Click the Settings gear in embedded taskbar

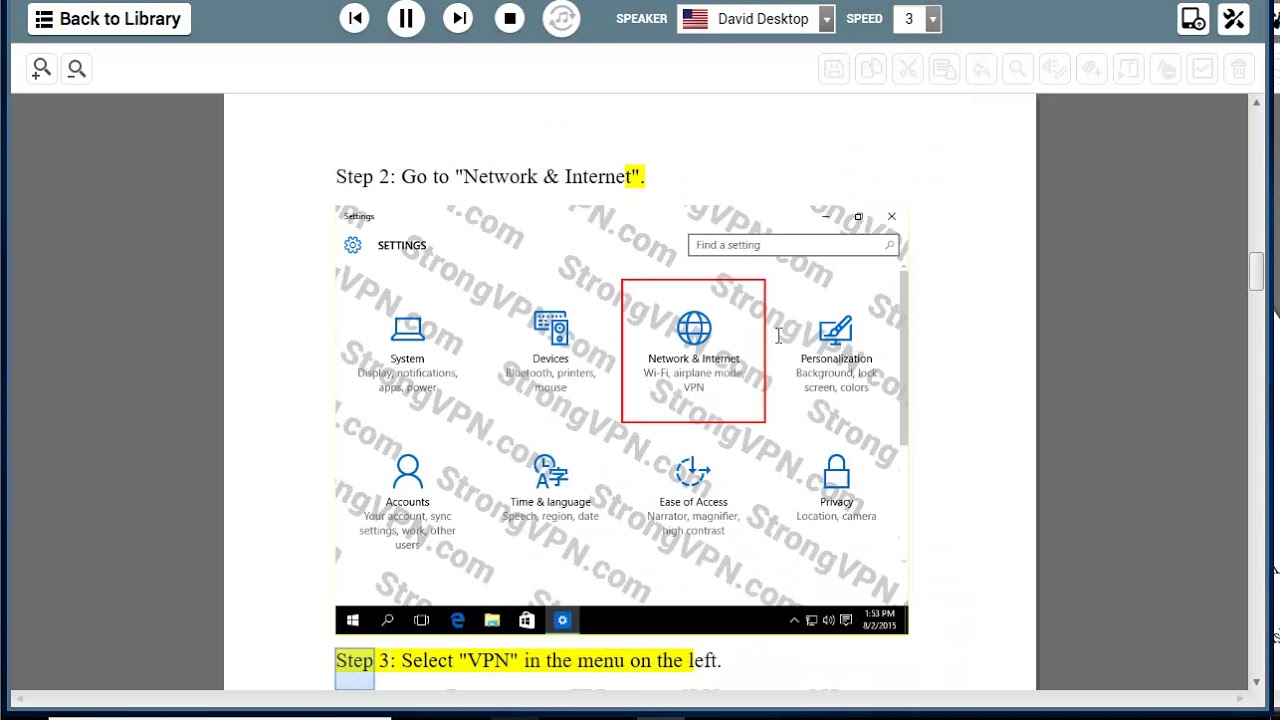562,621
